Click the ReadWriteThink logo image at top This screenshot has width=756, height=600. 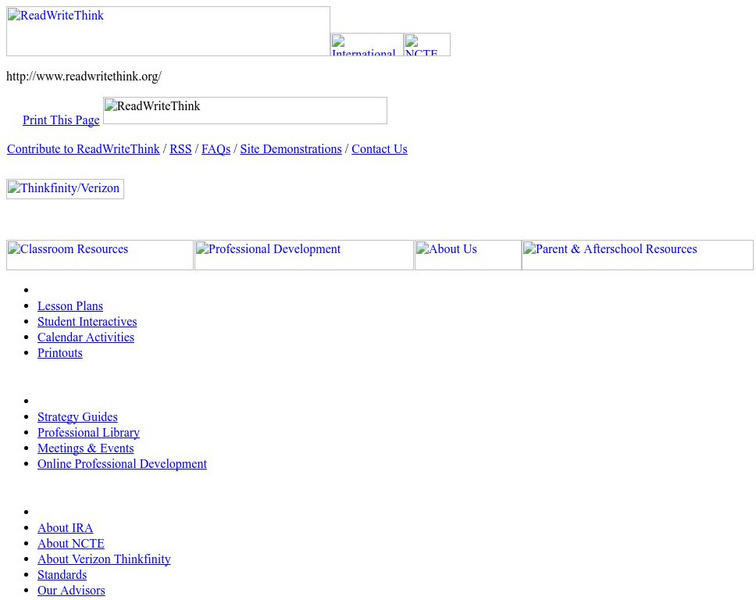(168, 31)
